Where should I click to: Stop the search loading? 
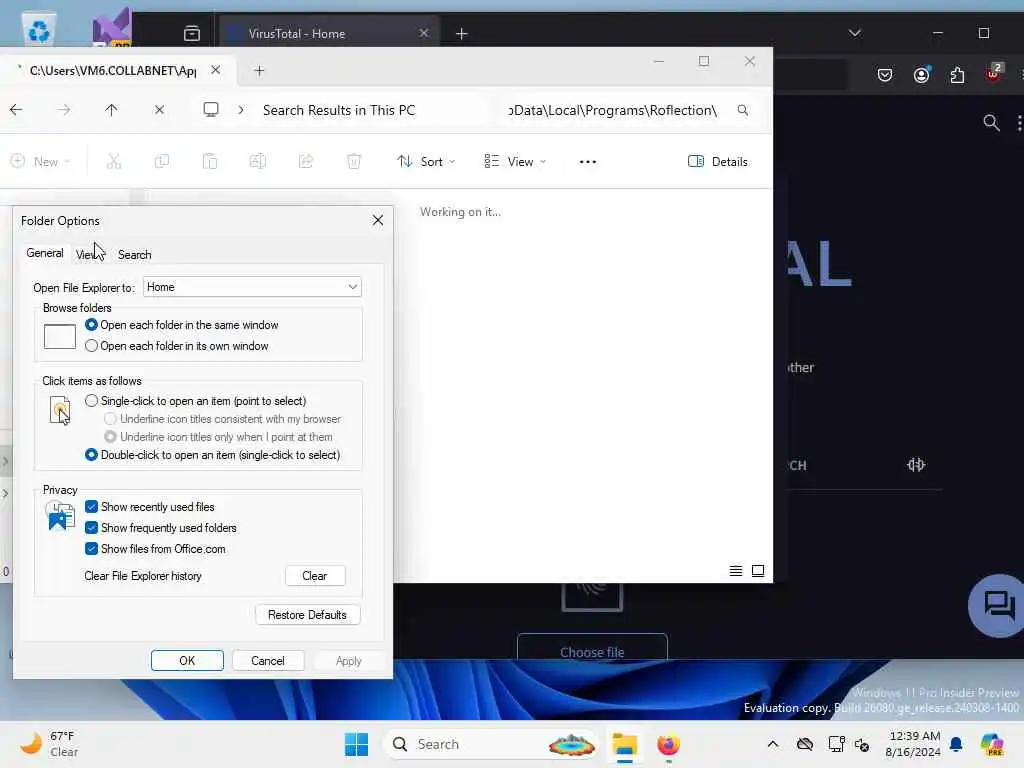tap(159, 110)
